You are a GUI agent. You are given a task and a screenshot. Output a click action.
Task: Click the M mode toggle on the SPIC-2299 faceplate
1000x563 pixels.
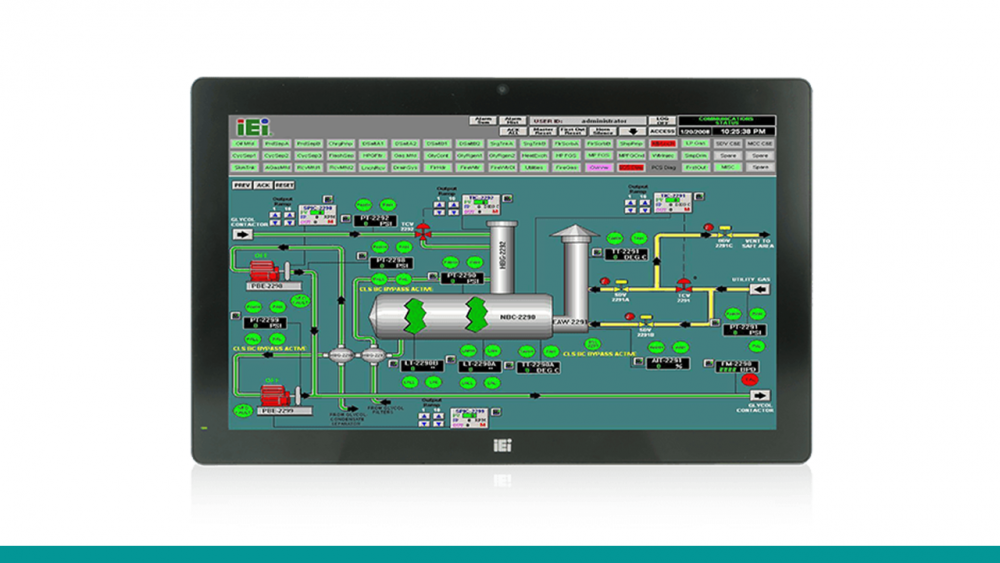[x=483, y=424]
